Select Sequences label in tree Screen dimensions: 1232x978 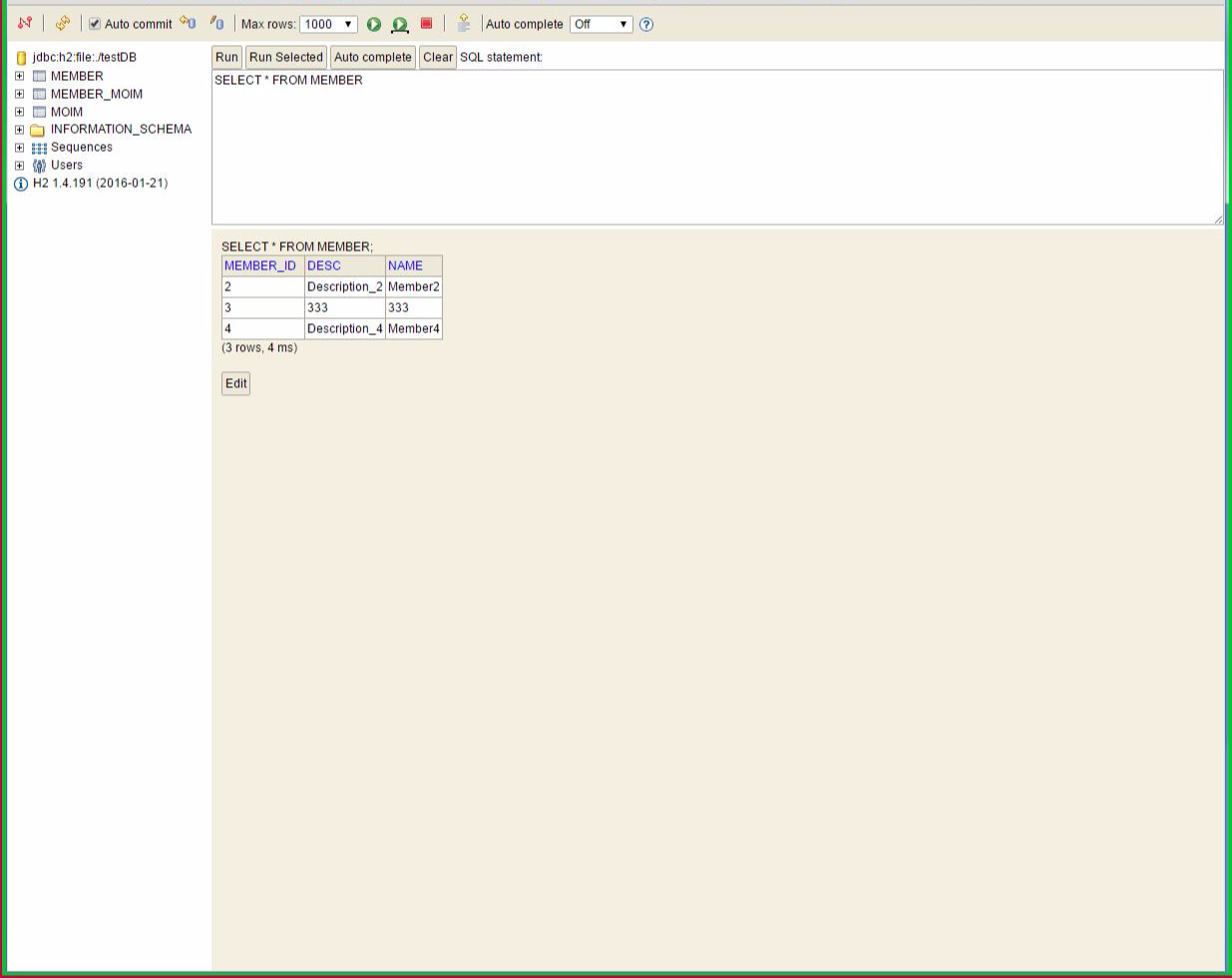coord(82,147)
